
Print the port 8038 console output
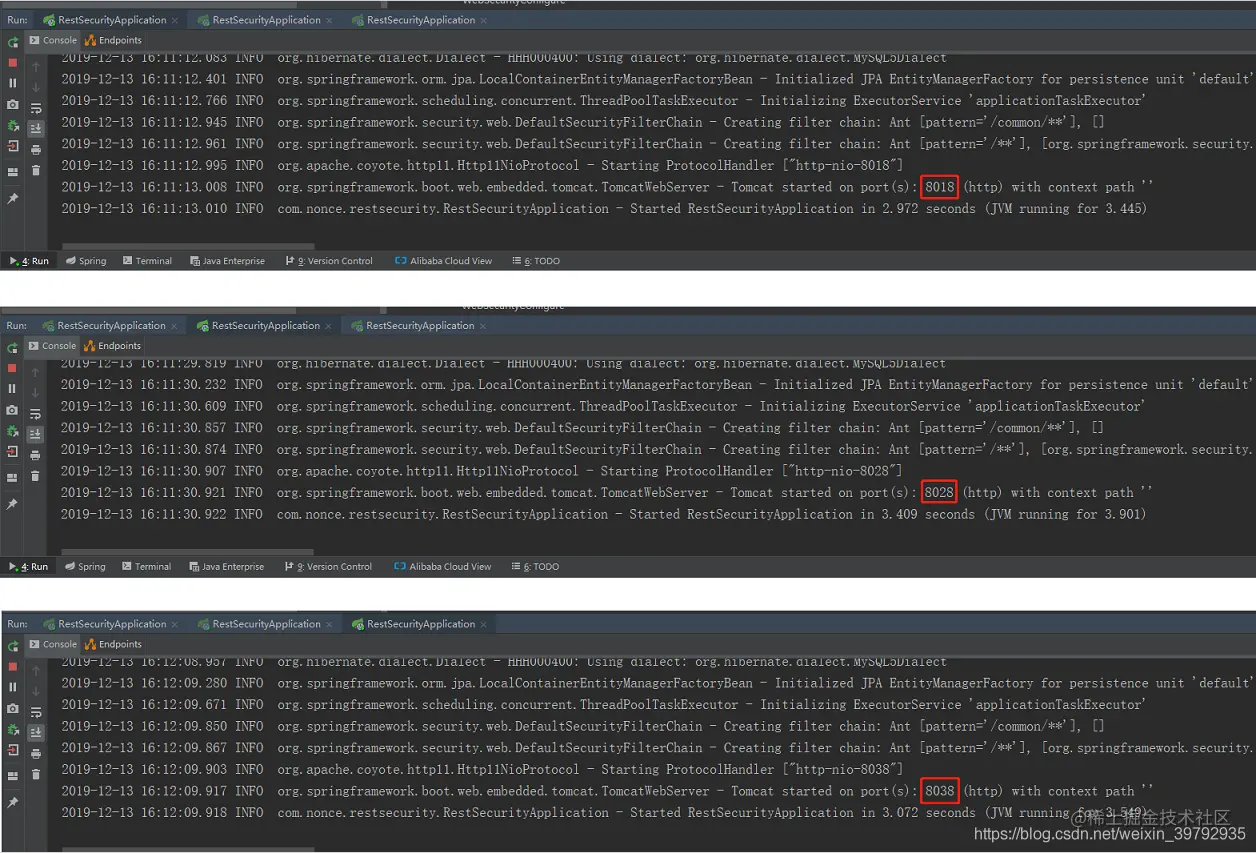coord(36,753)
